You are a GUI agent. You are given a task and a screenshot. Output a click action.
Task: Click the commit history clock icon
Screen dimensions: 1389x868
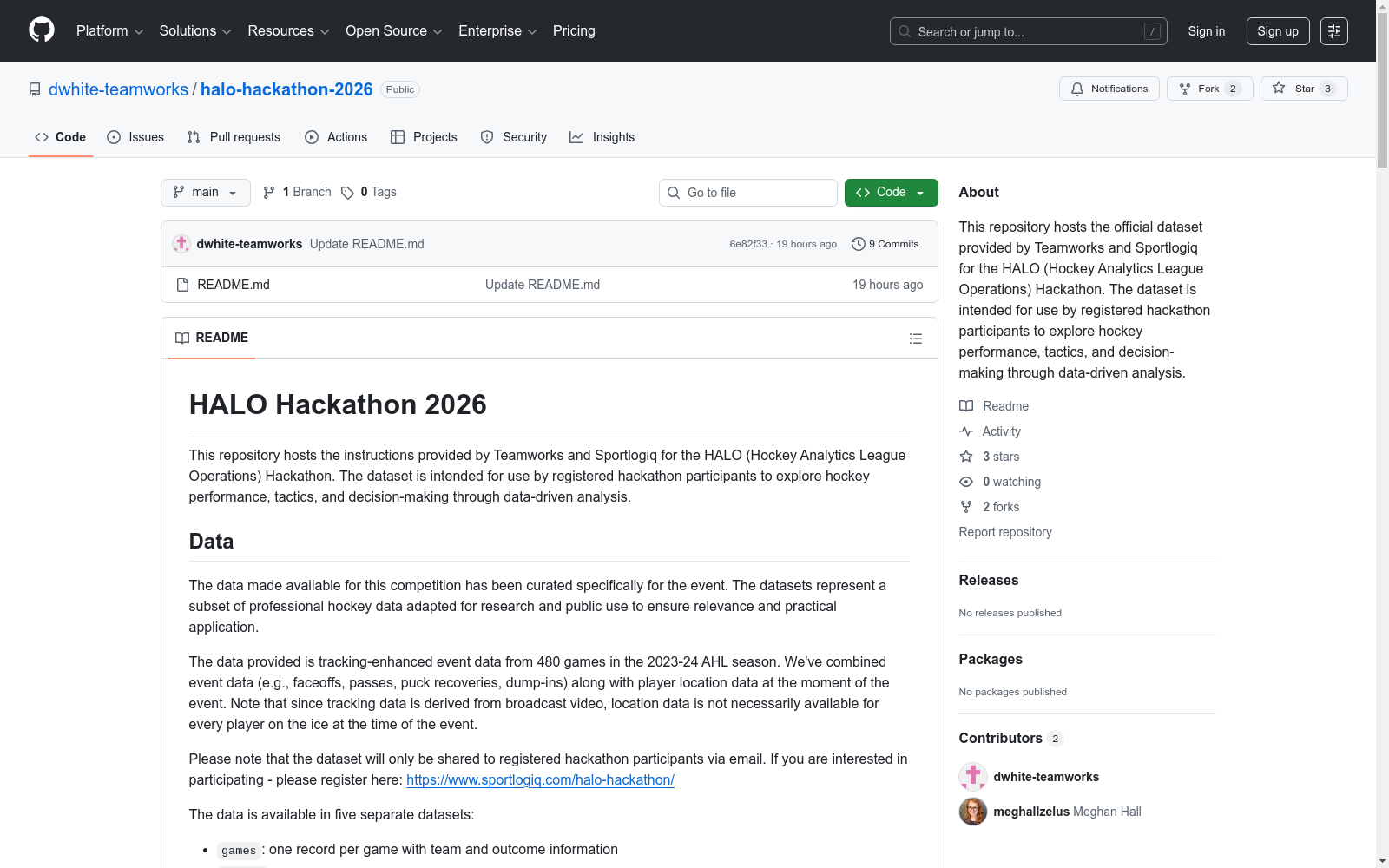tap(859, 244)
